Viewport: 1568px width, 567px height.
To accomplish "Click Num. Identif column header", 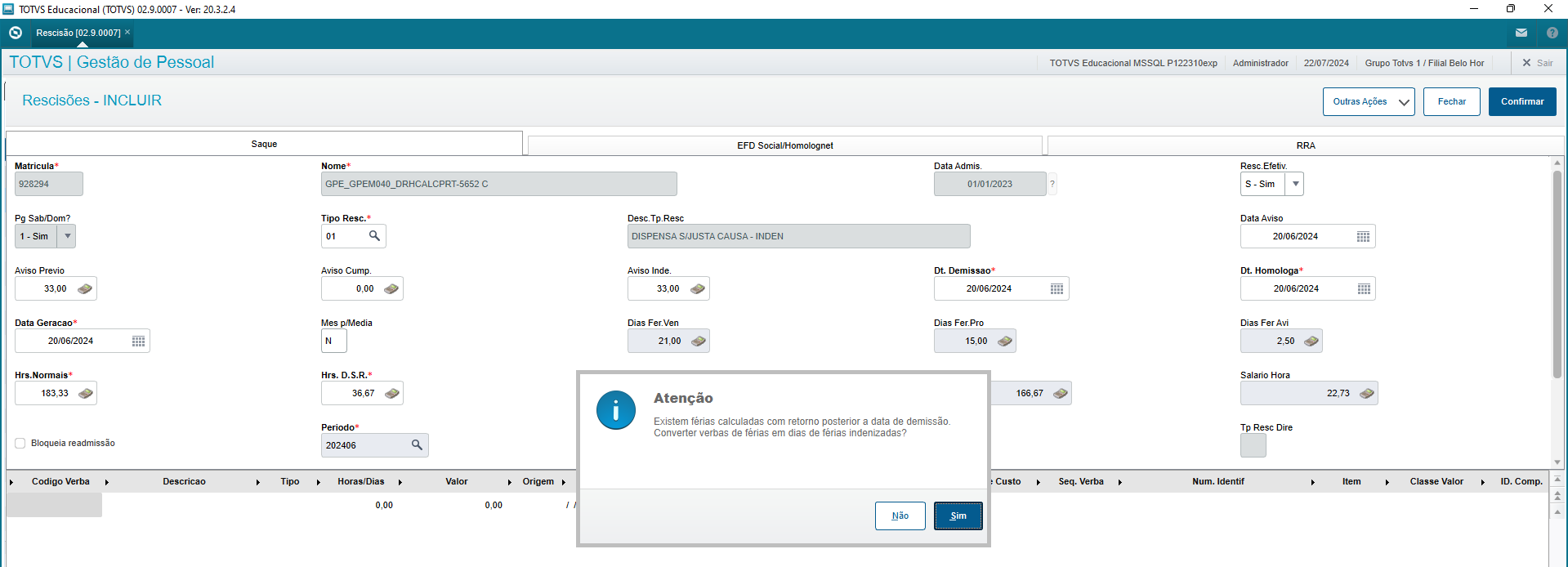I will coord(1217,482).
